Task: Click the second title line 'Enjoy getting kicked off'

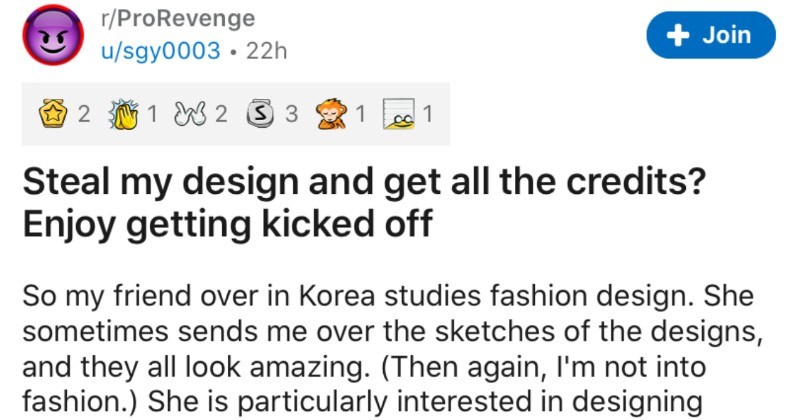Action: coord(228,224)
